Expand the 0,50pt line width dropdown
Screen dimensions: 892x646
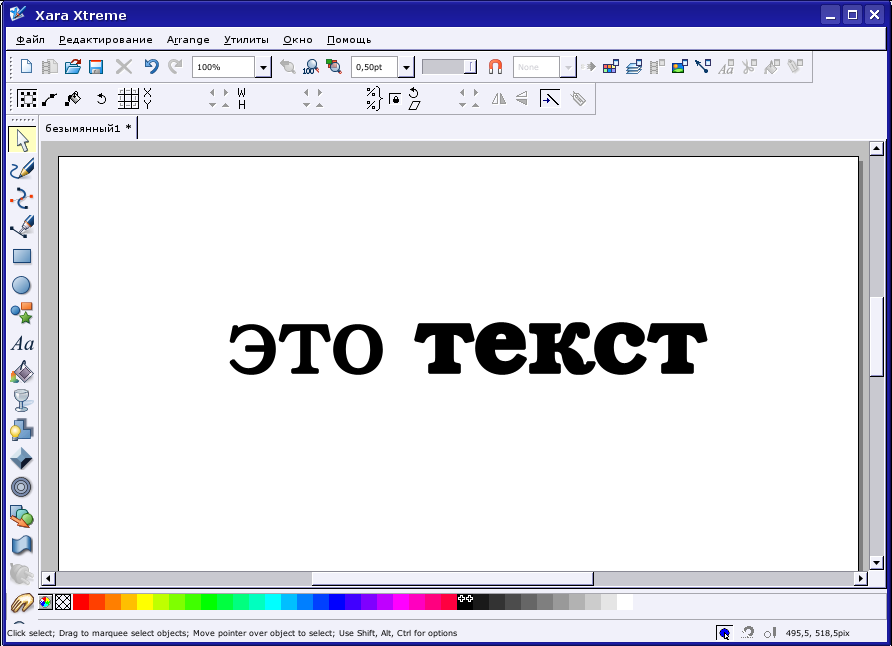pos(406,67)
